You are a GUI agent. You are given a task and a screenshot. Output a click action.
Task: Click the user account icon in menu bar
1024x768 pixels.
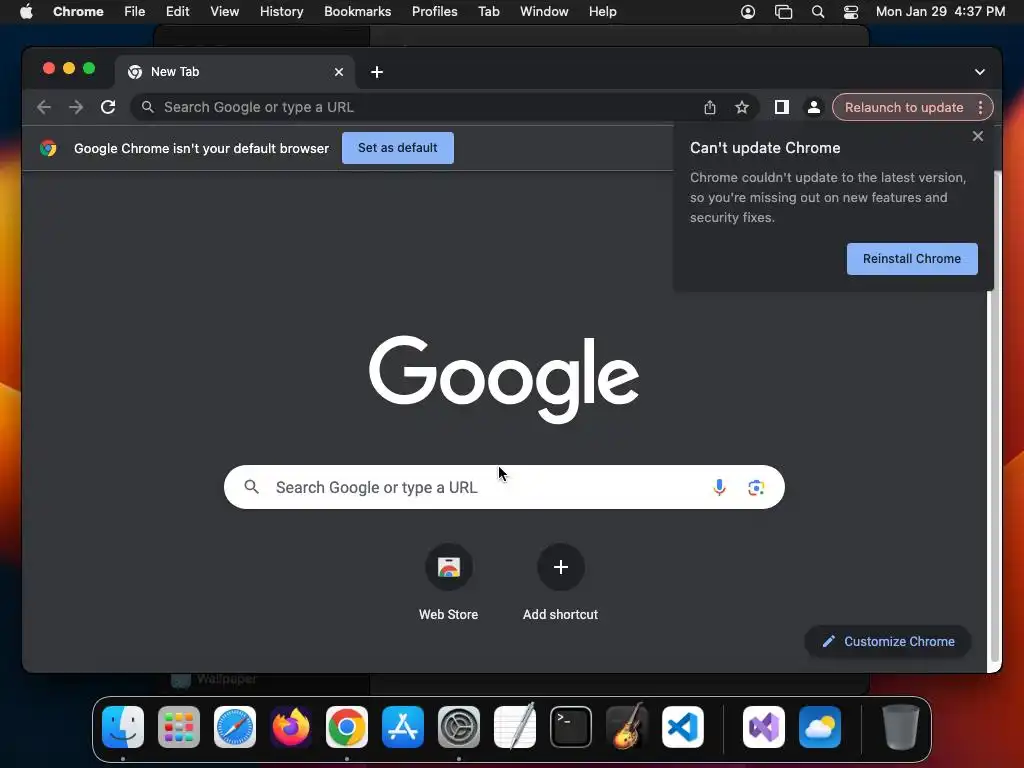pos(748,12)
